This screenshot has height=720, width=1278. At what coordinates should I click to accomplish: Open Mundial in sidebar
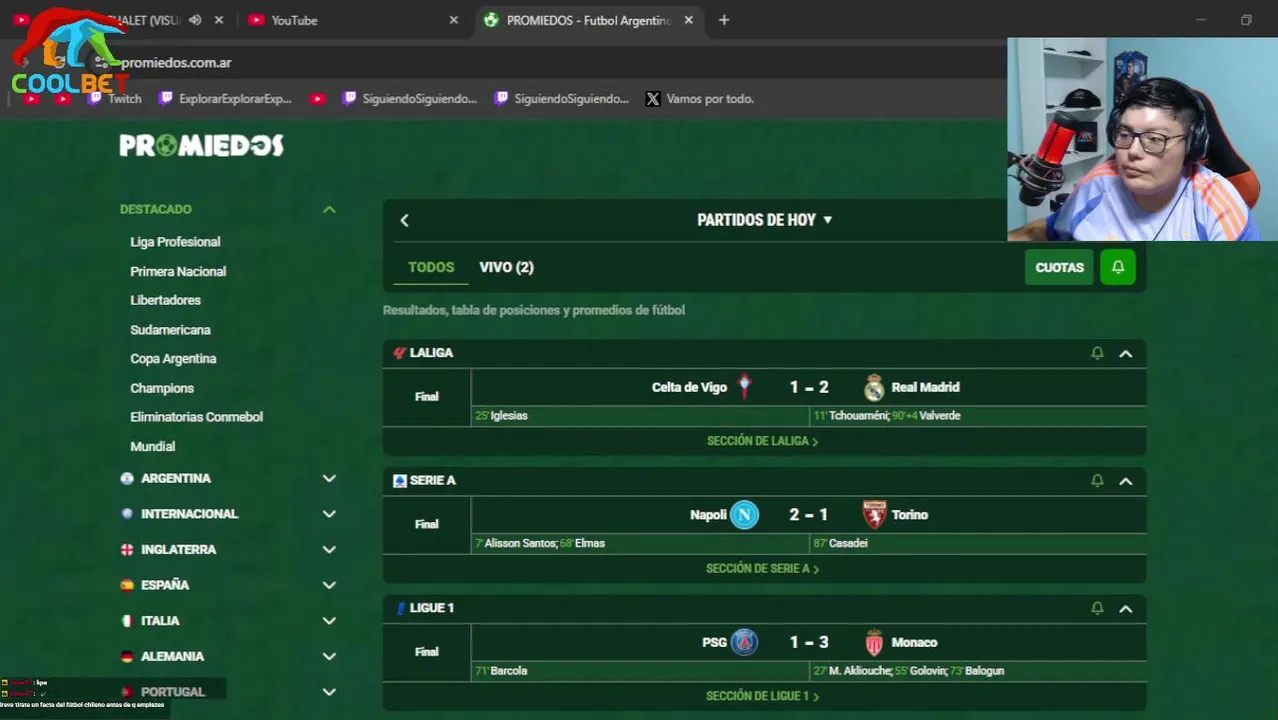coord(152,446)
